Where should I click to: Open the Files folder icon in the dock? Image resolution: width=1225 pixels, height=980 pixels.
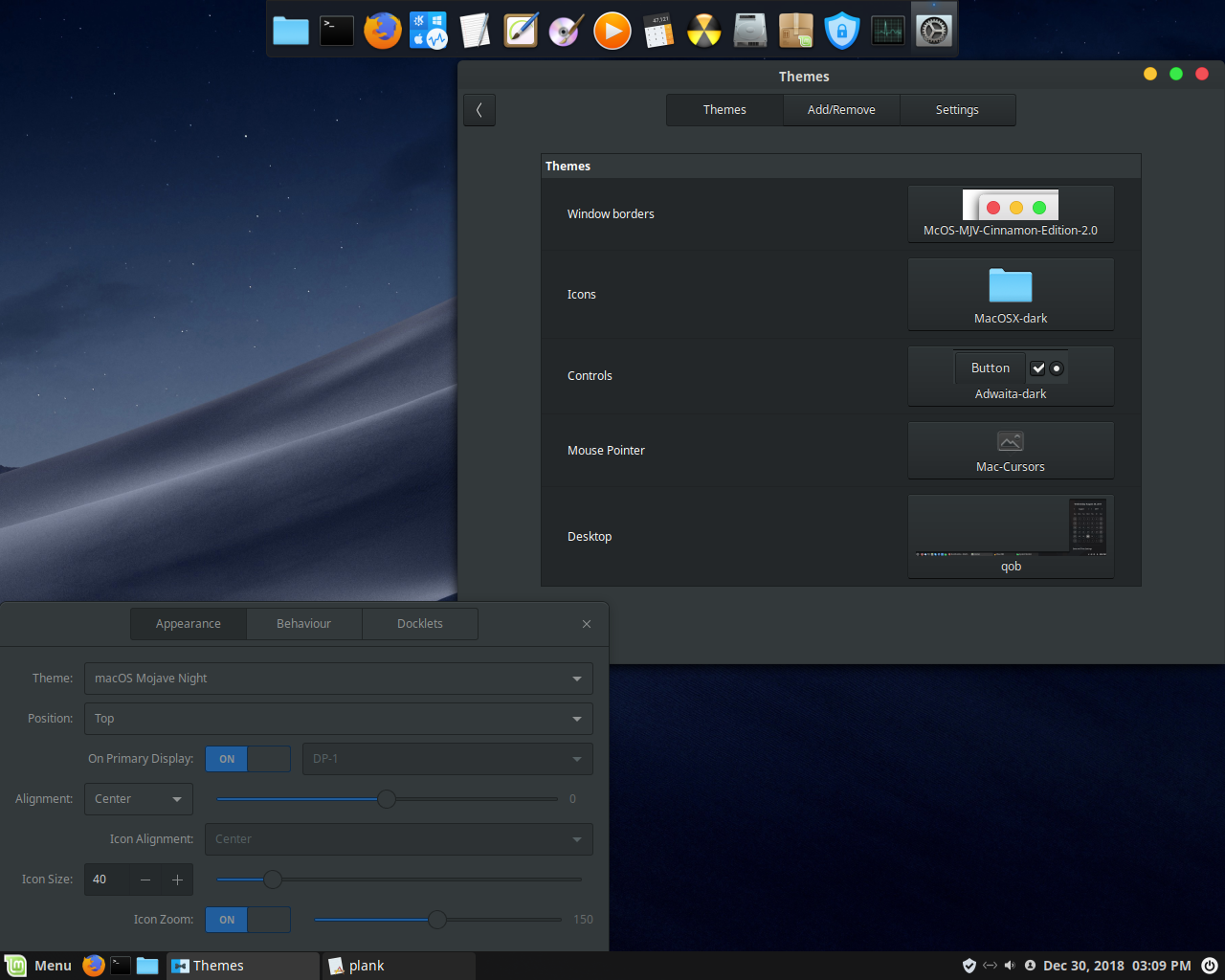pyautogui.click(x=291, y=31)
